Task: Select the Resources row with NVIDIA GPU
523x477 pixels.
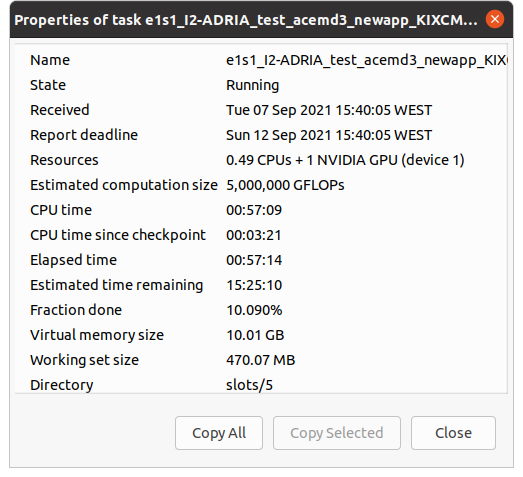Action: [x=261, y=160]
